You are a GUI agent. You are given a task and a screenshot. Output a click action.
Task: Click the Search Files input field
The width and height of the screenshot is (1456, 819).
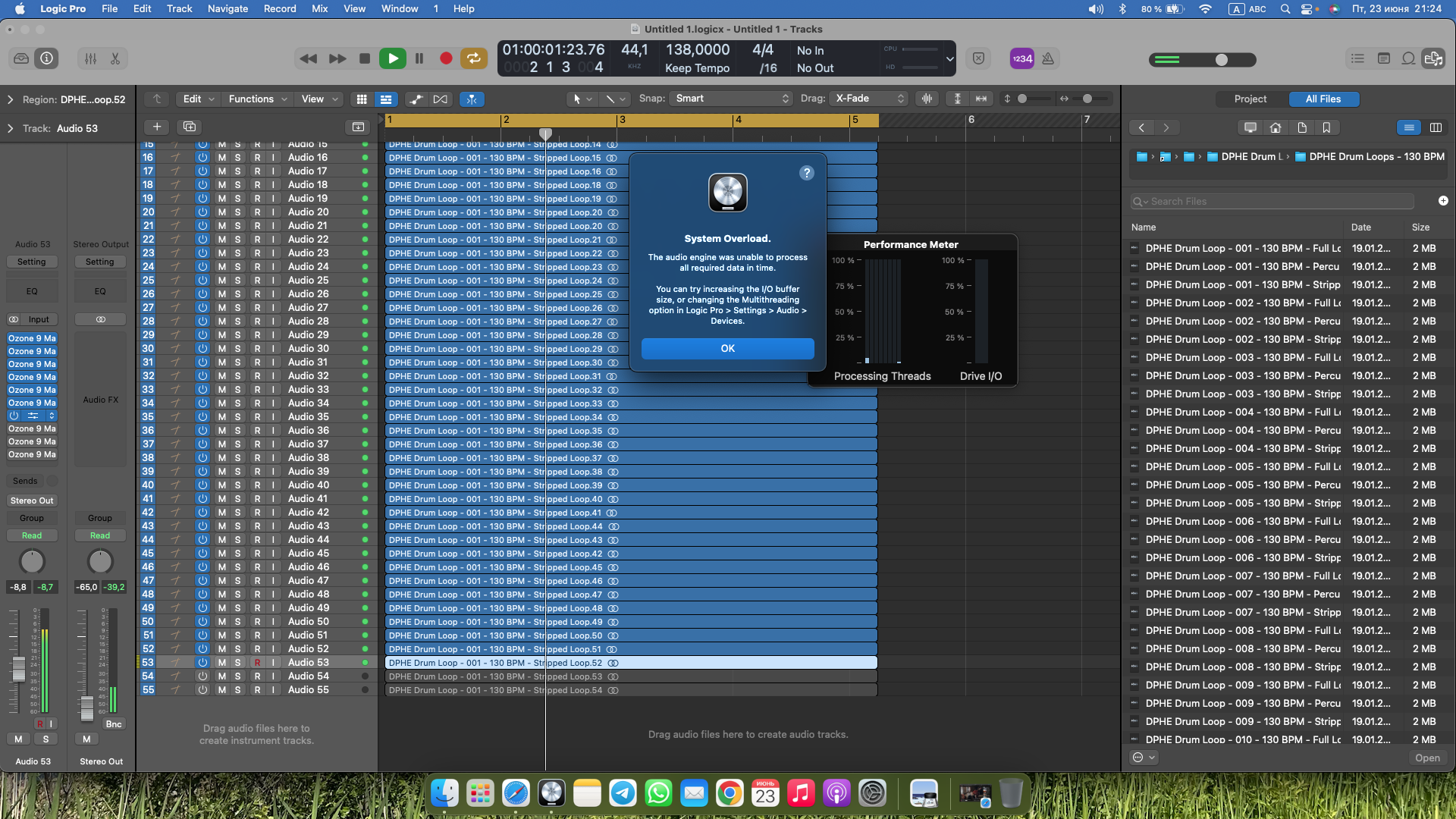(x=1272, y=201)
